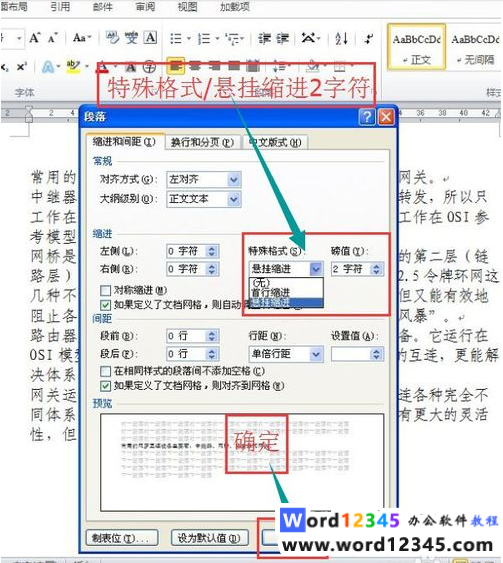Open the Change Case (Aa) button
This screenshot has height=563, width=503.
(82, 37)
